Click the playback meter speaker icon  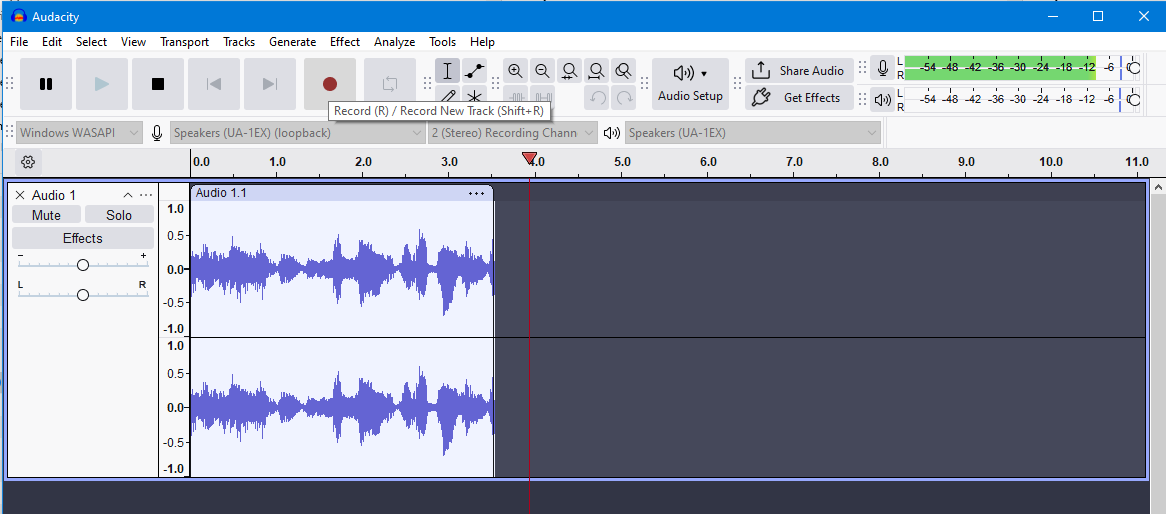coord(883,99)
